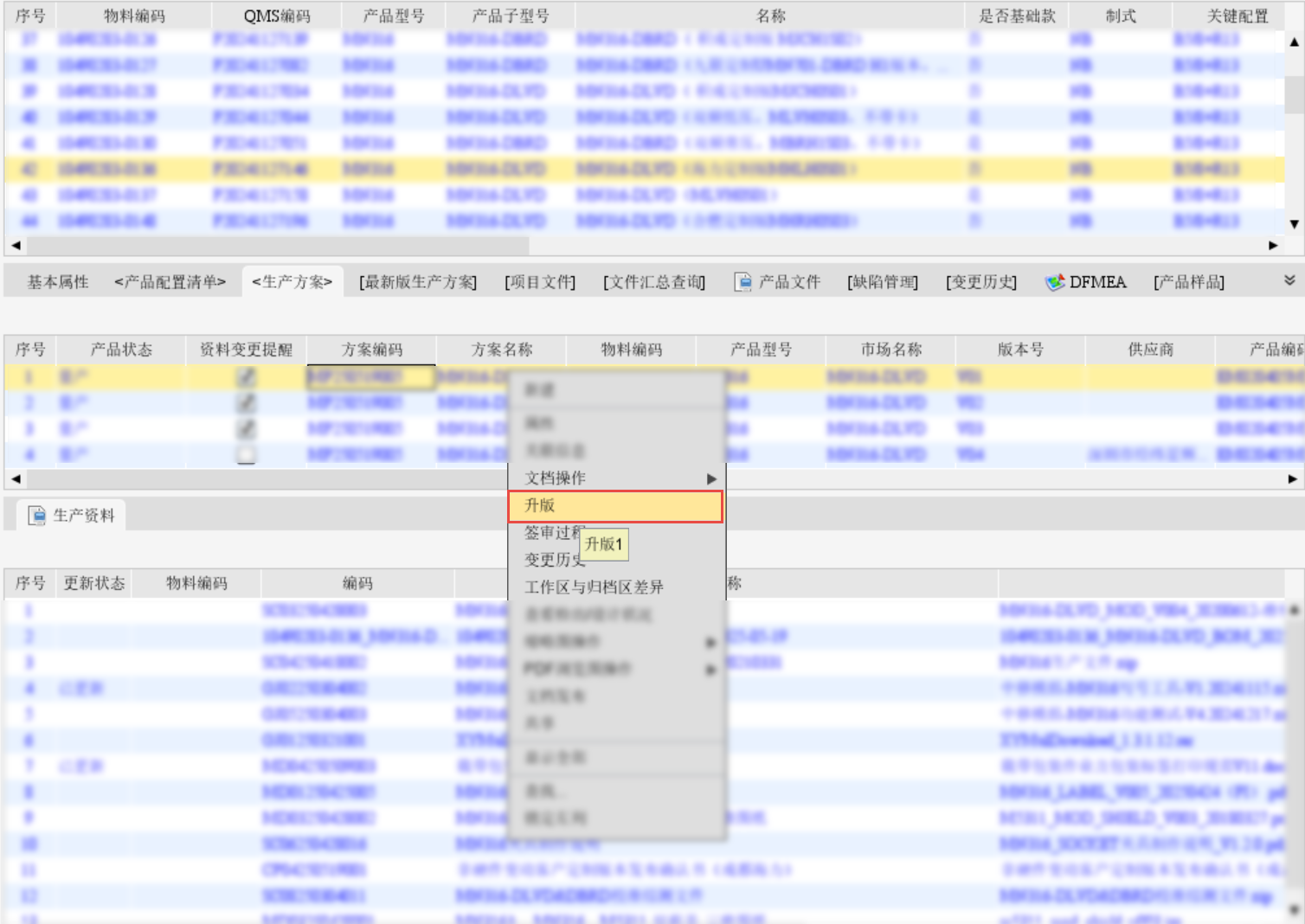The image size is (1305, 924).
Task: Open the [文件汇总查询] tab
Action: [654, 282]
